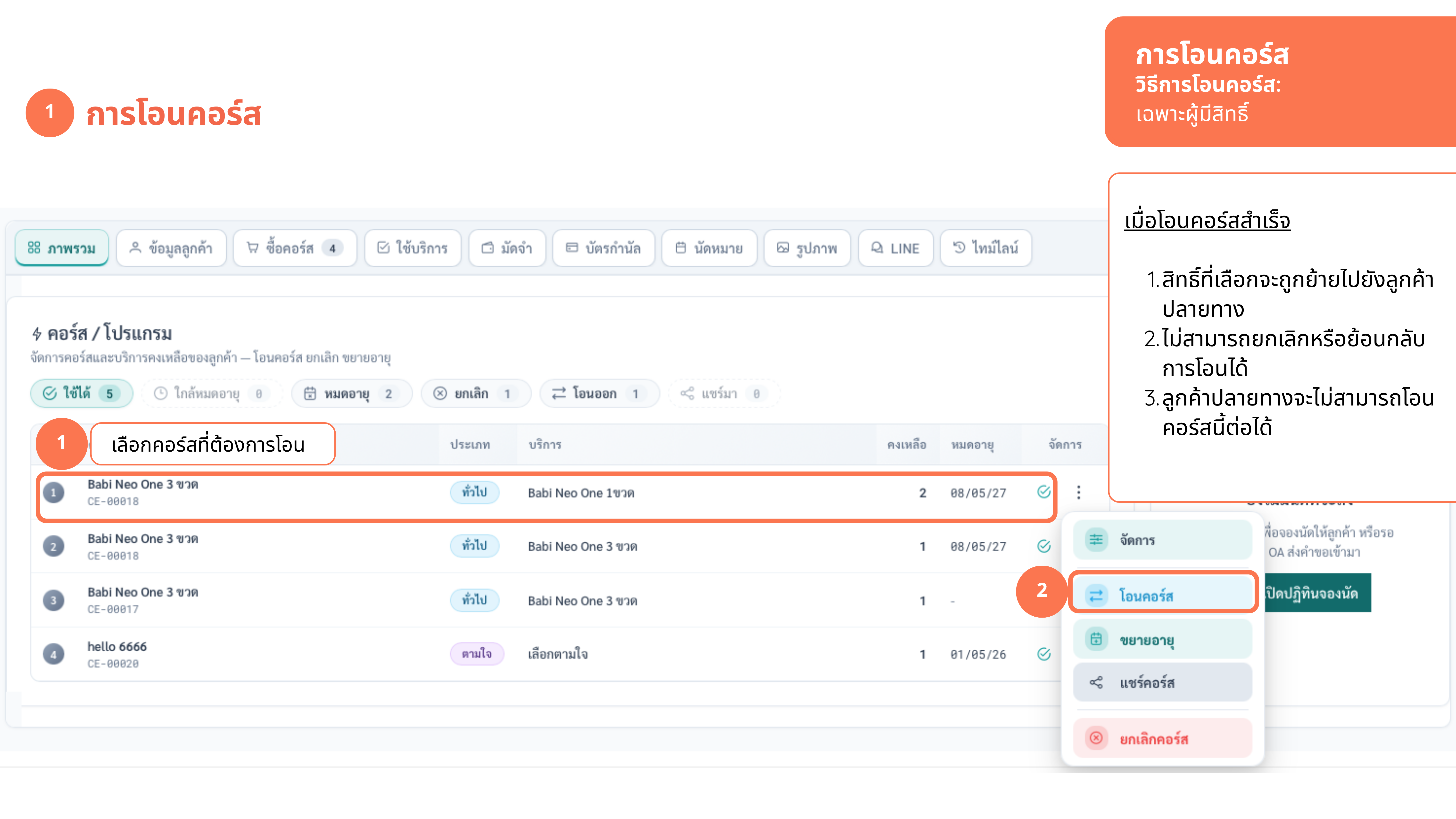This screenshot has height=819, width=1456.
Task: Click the green check icon in the CE-00020 row
Action: tap(1044, 654)
